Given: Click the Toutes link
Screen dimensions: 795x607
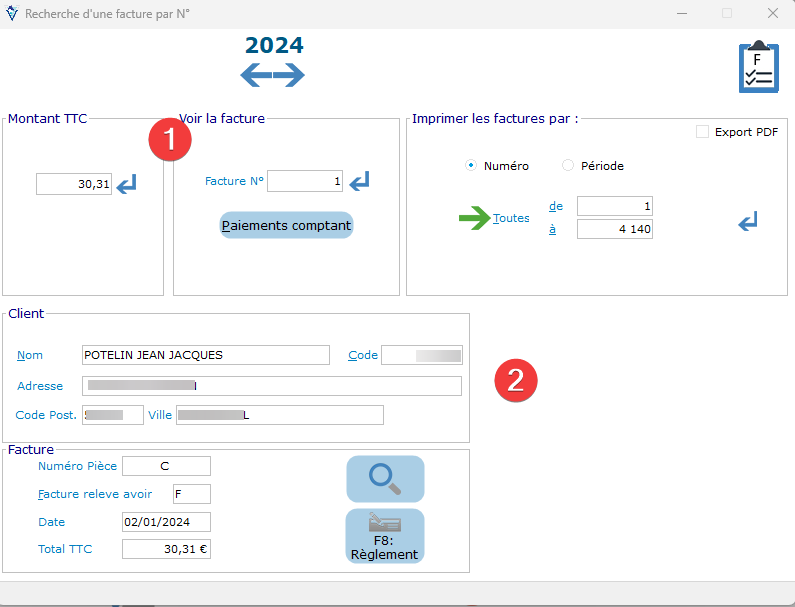Looking at the screenshot, I should tap(511, 218).
